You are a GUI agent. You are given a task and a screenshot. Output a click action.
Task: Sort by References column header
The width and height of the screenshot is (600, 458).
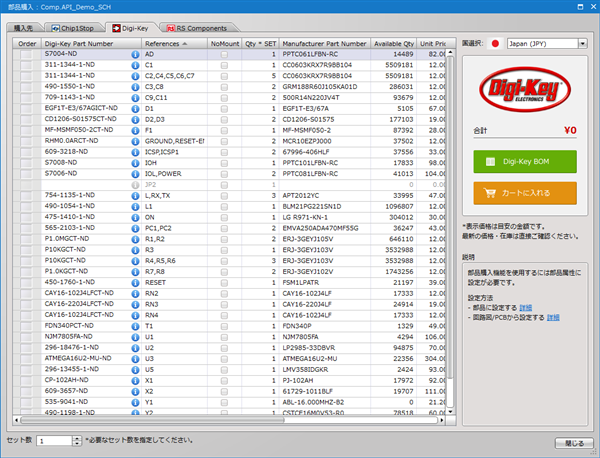click(x=174, y=44)
